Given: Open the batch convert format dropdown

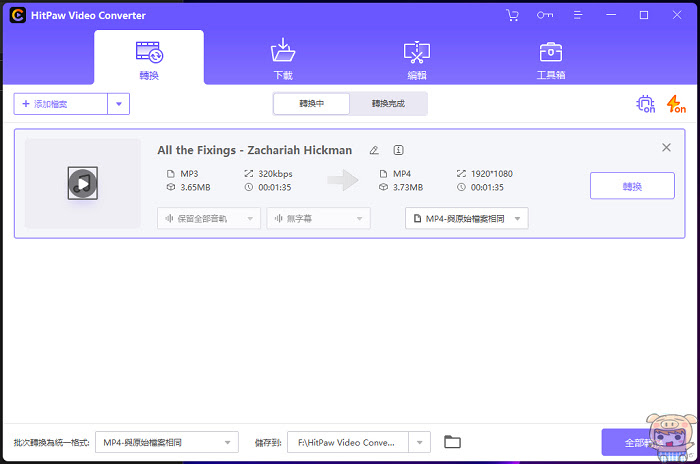Looking at the screenshot, I should pyautogui.click(x=167, y=443).
